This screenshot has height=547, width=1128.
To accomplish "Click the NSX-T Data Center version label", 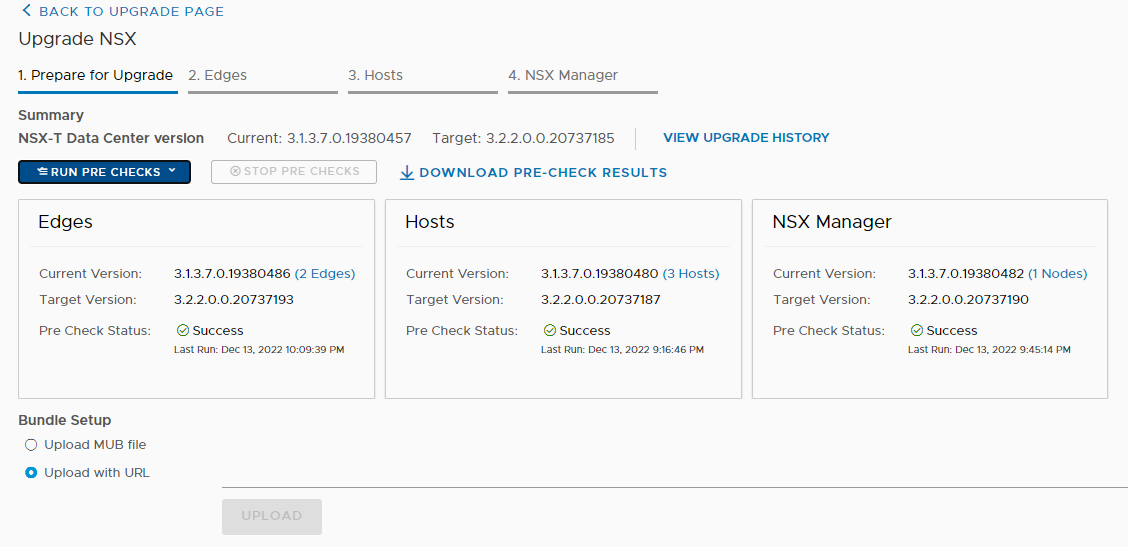I will coord(111,138).
